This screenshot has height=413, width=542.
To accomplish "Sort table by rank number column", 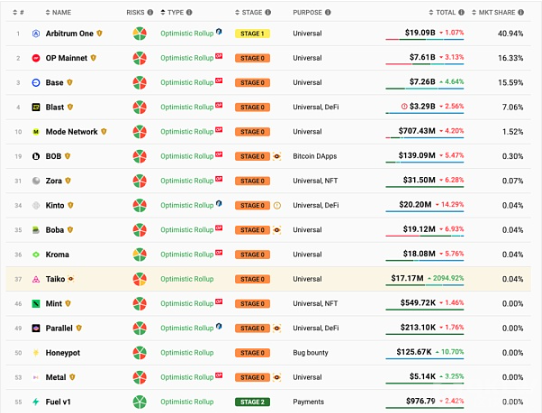I will point(18,12).
